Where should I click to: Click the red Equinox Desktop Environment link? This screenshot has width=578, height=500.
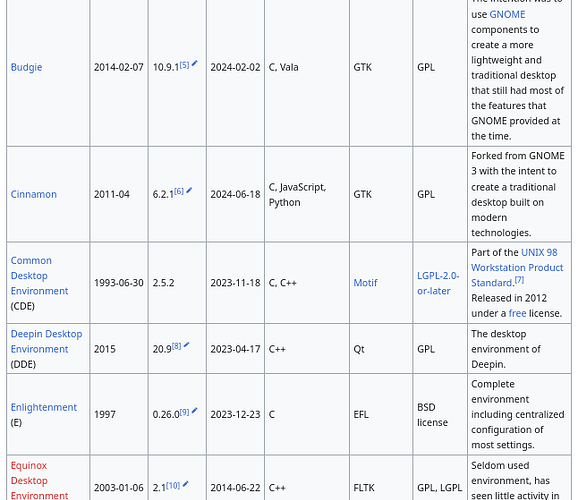pyautogui.click(x=39, y=480)
